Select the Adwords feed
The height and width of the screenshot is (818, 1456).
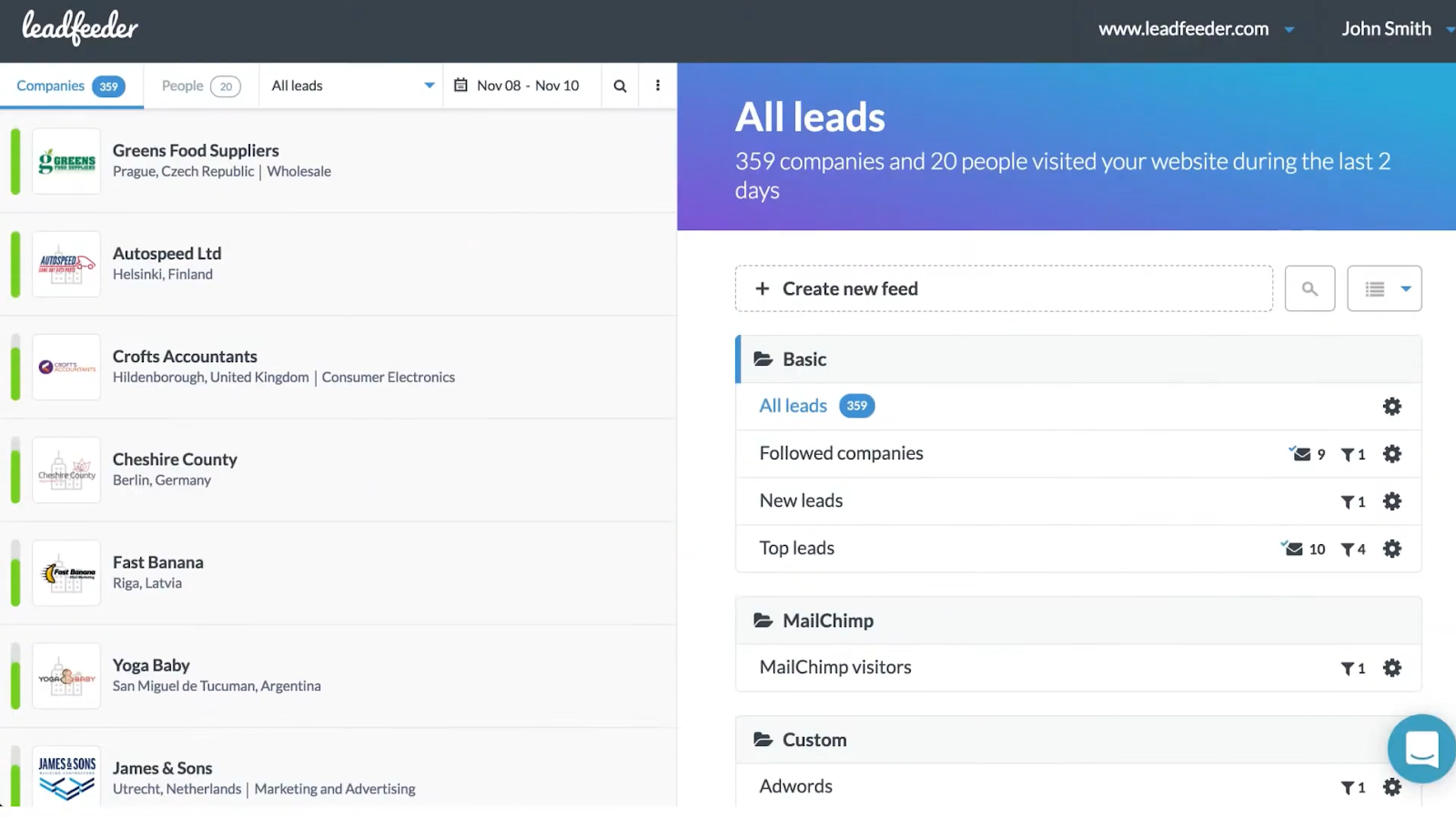click(x=795, y=786)
